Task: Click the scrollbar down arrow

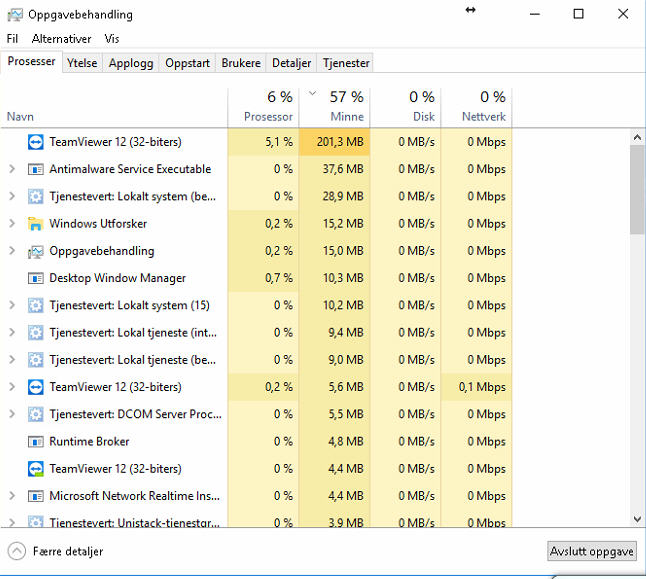Action: [x=637, y=519]
